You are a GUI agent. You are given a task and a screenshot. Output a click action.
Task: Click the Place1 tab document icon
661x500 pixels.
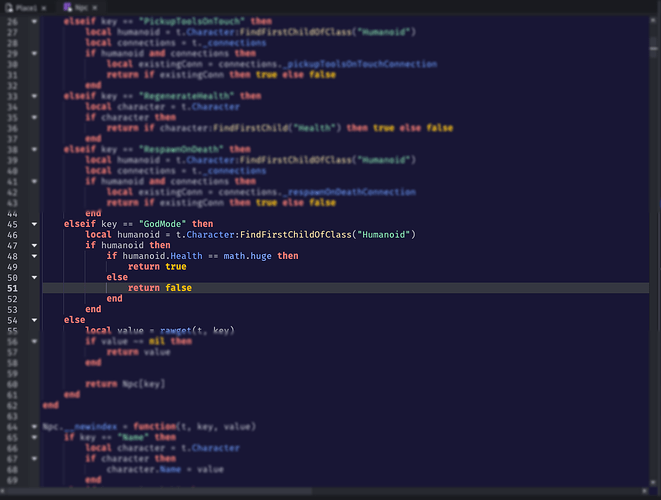pos(9,8)
